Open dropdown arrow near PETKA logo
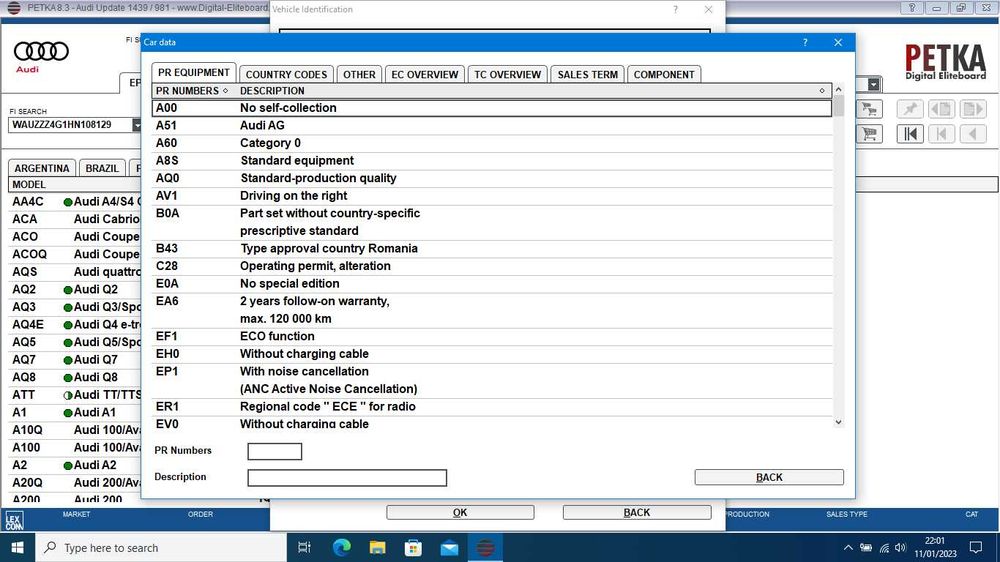Image resolution: width=1000 pixels, height=562 pixels. click(874, 84)
